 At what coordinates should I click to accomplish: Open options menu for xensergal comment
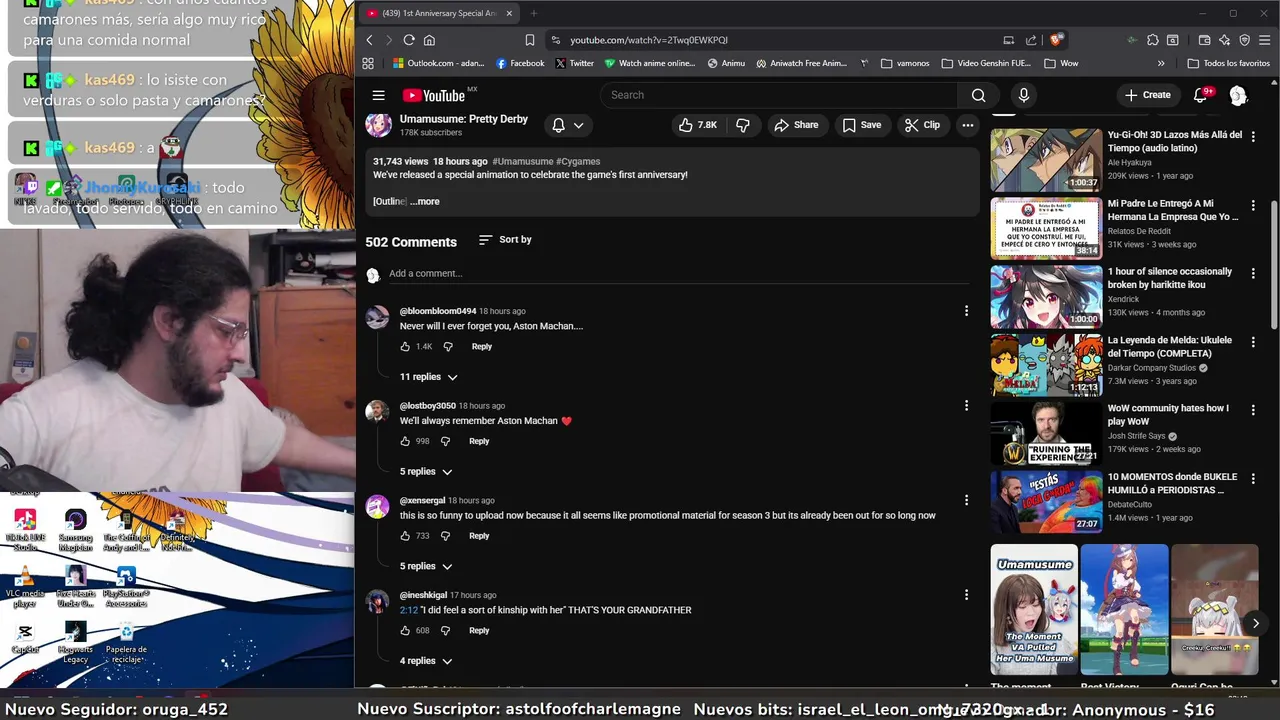pos(966,500)
